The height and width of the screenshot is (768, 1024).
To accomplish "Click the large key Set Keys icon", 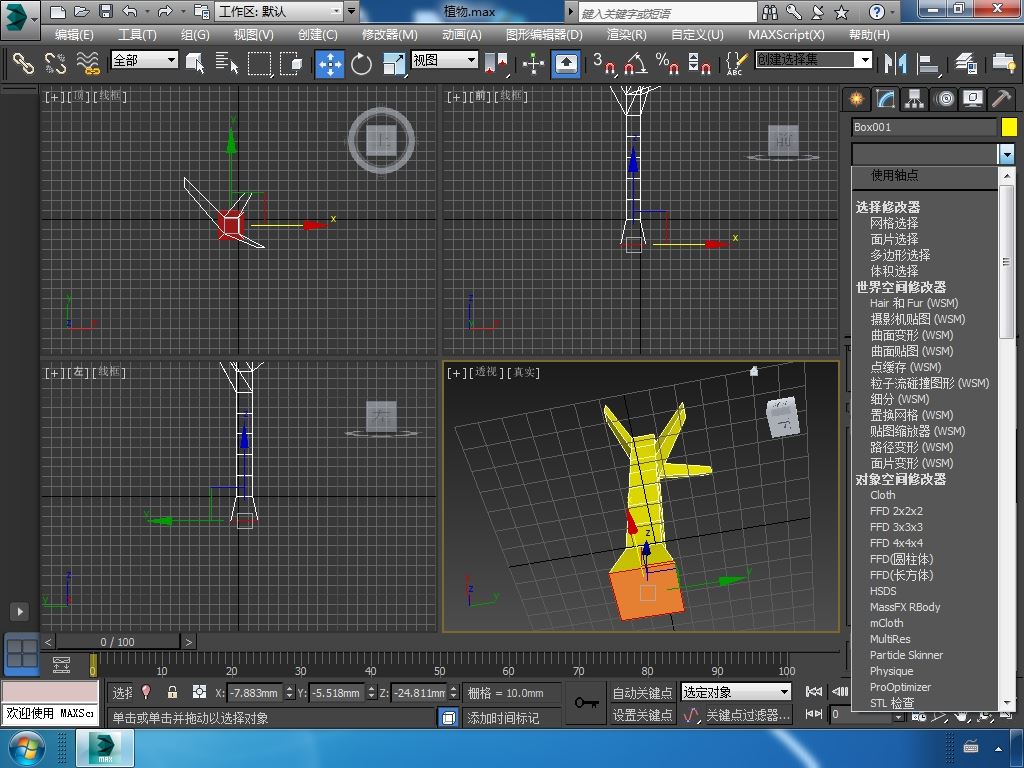I will (586, 703).
